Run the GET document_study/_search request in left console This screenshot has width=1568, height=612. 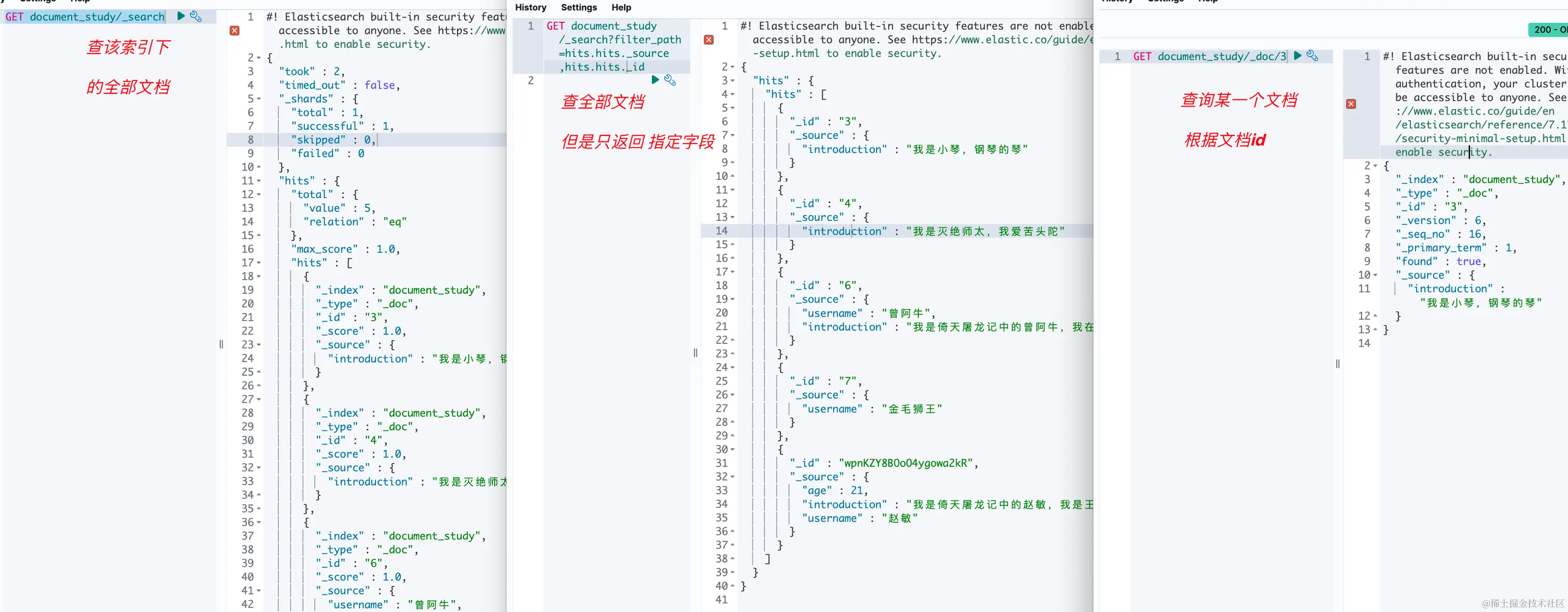pos(181,17)
